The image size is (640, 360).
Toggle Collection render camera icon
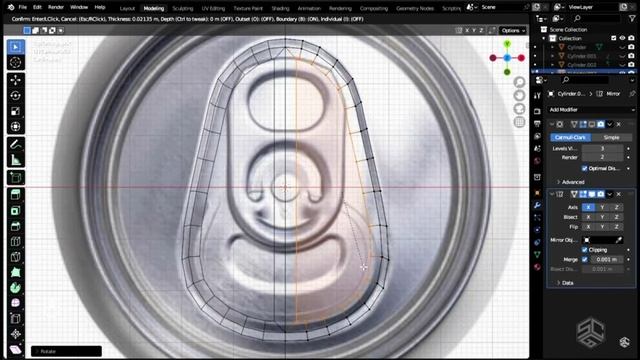click(x=631, y=38)
